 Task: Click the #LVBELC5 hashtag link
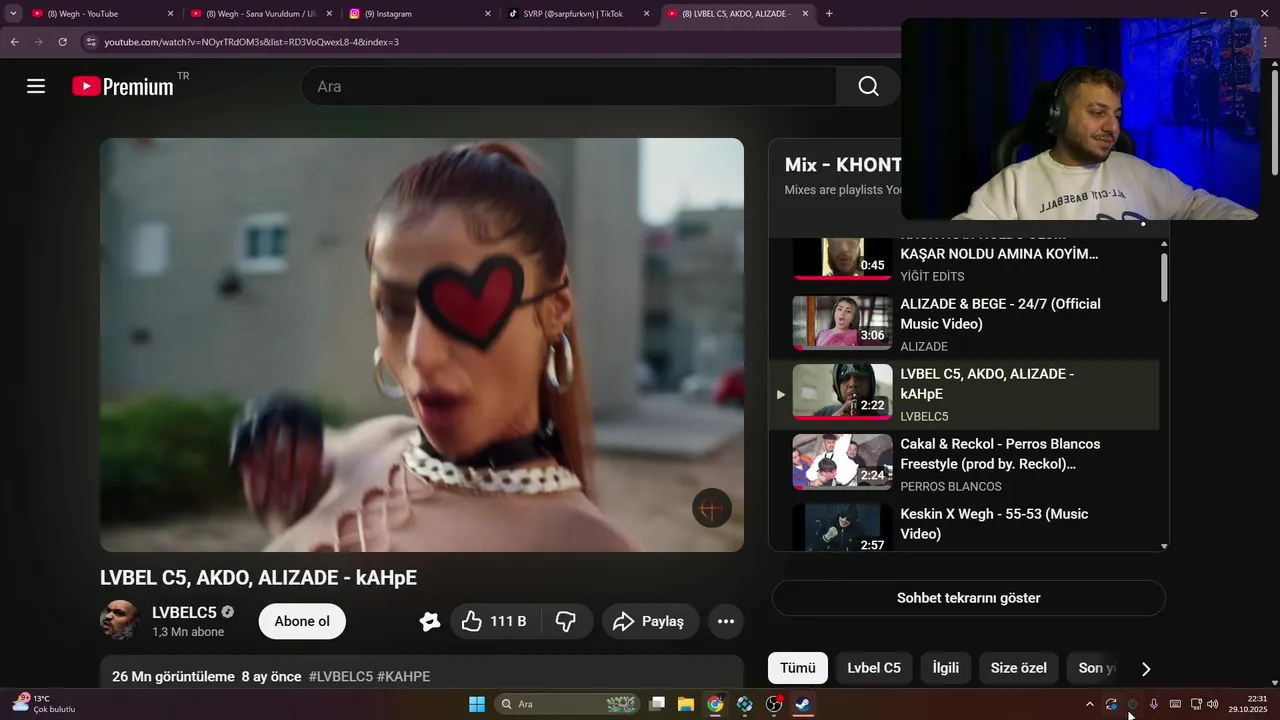pyautogui.click(x=341, y=676)
